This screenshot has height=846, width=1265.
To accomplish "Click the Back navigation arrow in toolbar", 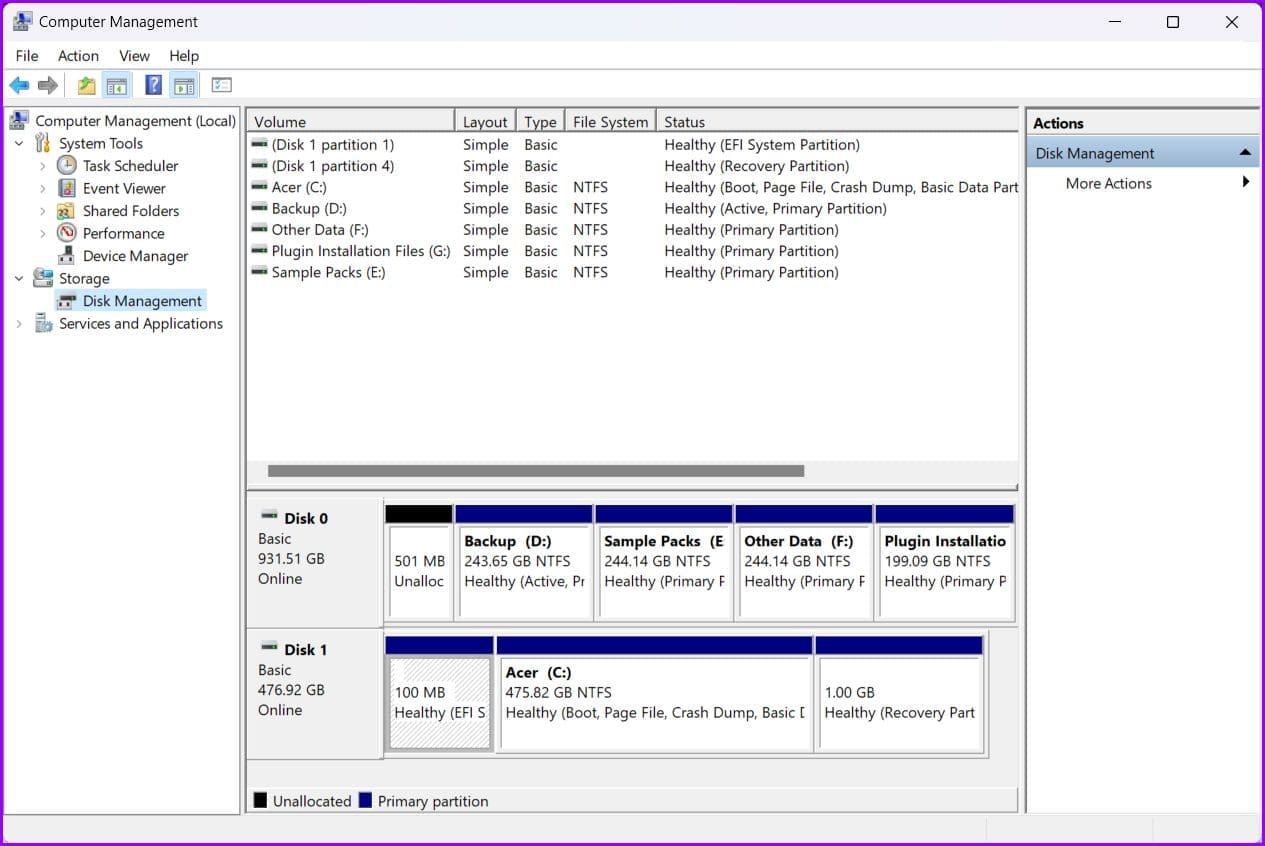I will (18, 85).
